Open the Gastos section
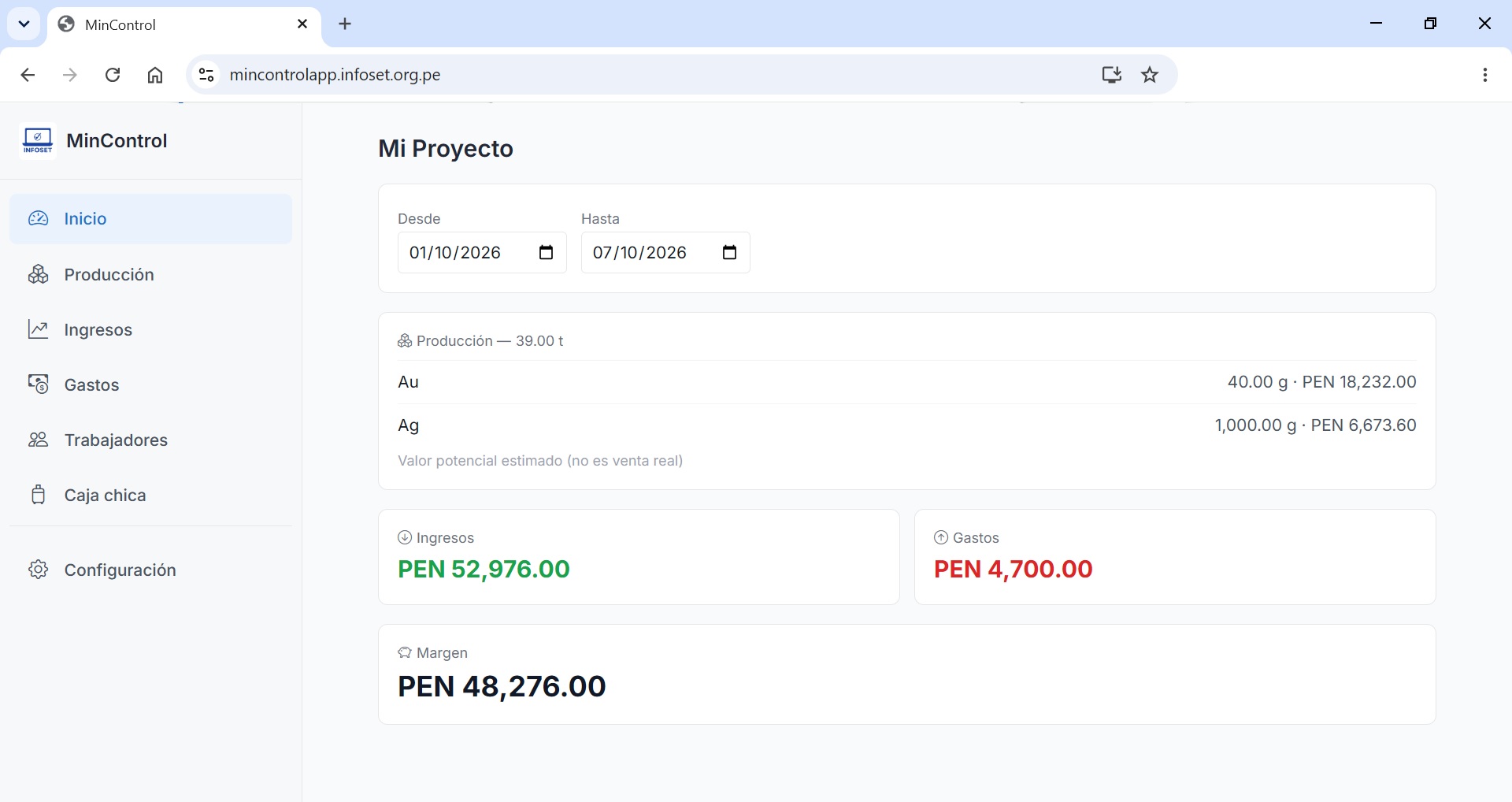 tap(150, 384)
